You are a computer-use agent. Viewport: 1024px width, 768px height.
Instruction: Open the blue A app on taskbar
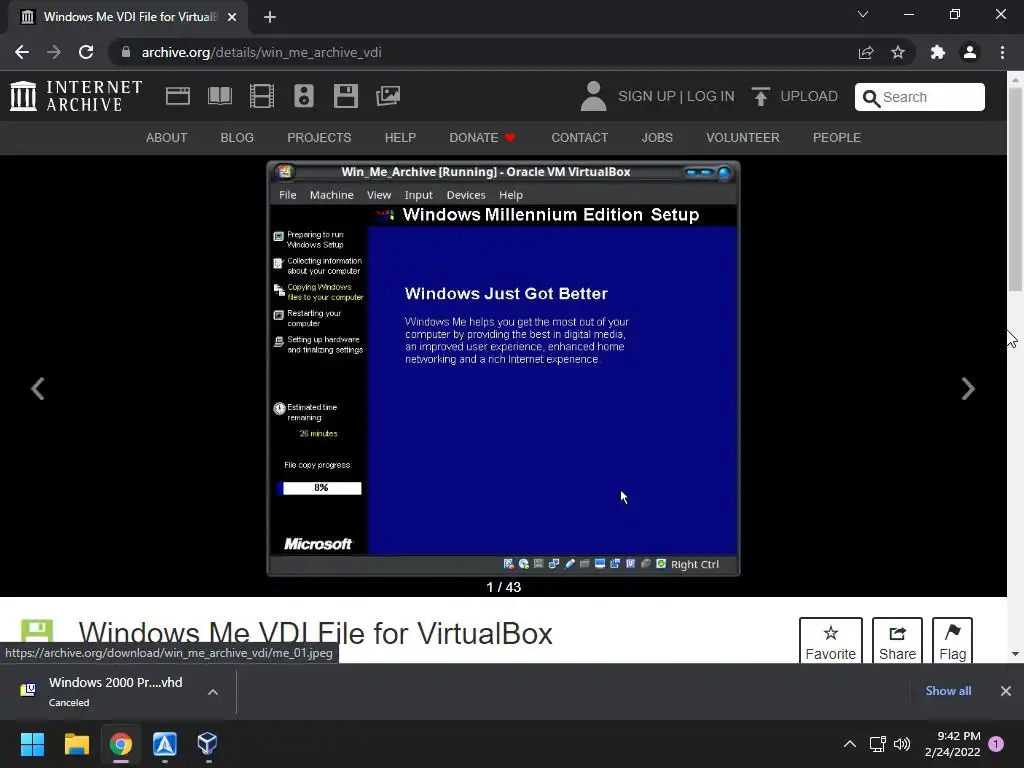165,744
